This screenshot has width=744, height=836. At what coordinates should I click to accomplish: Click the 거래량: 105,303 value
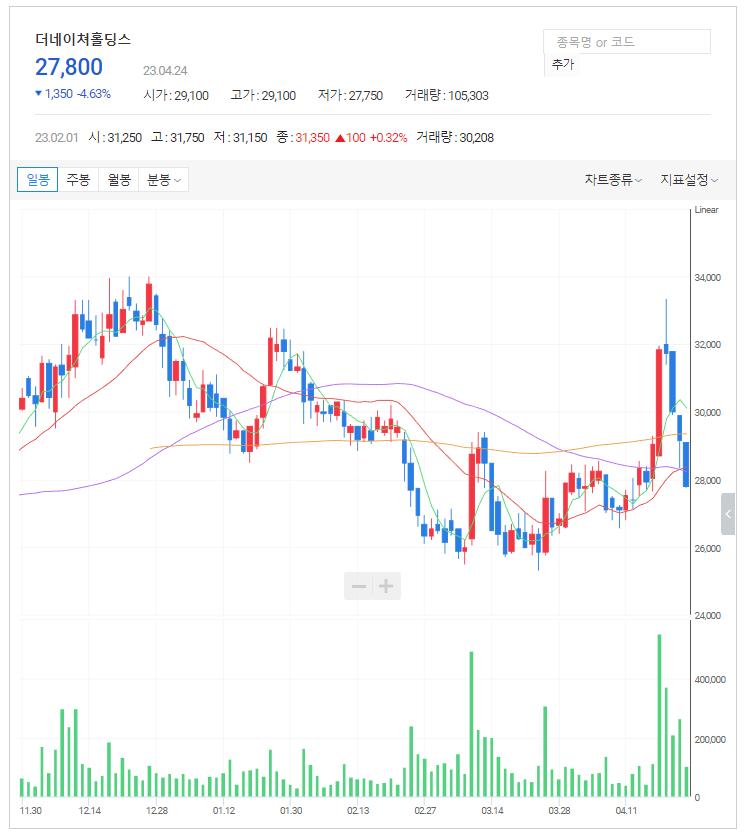(x=447, y=95)
